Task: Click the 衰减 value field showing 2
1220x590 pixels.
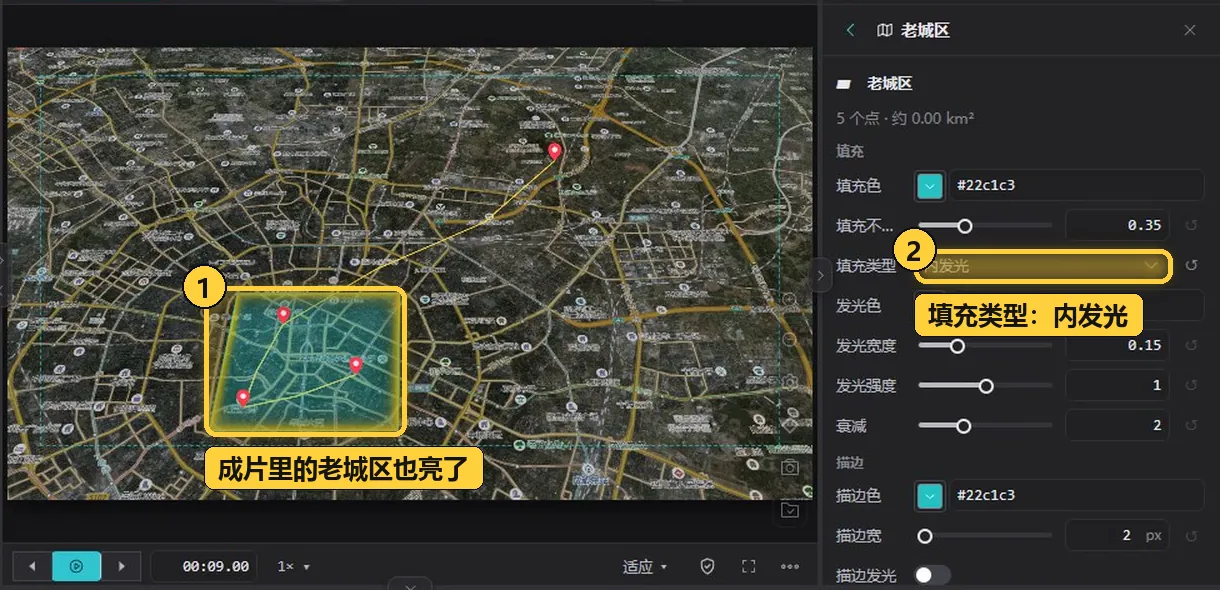Action: [1117, 425]
